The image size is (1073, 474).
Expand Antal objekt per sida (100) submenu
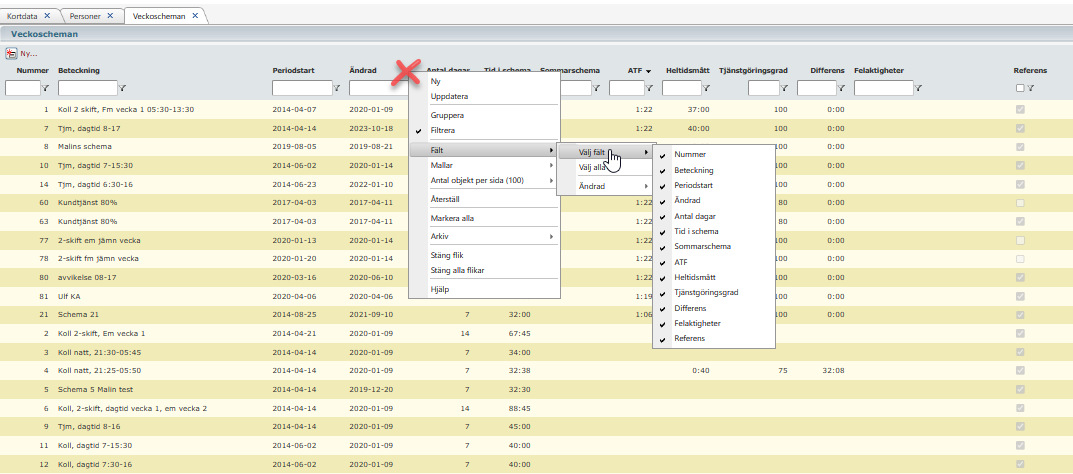484,180
